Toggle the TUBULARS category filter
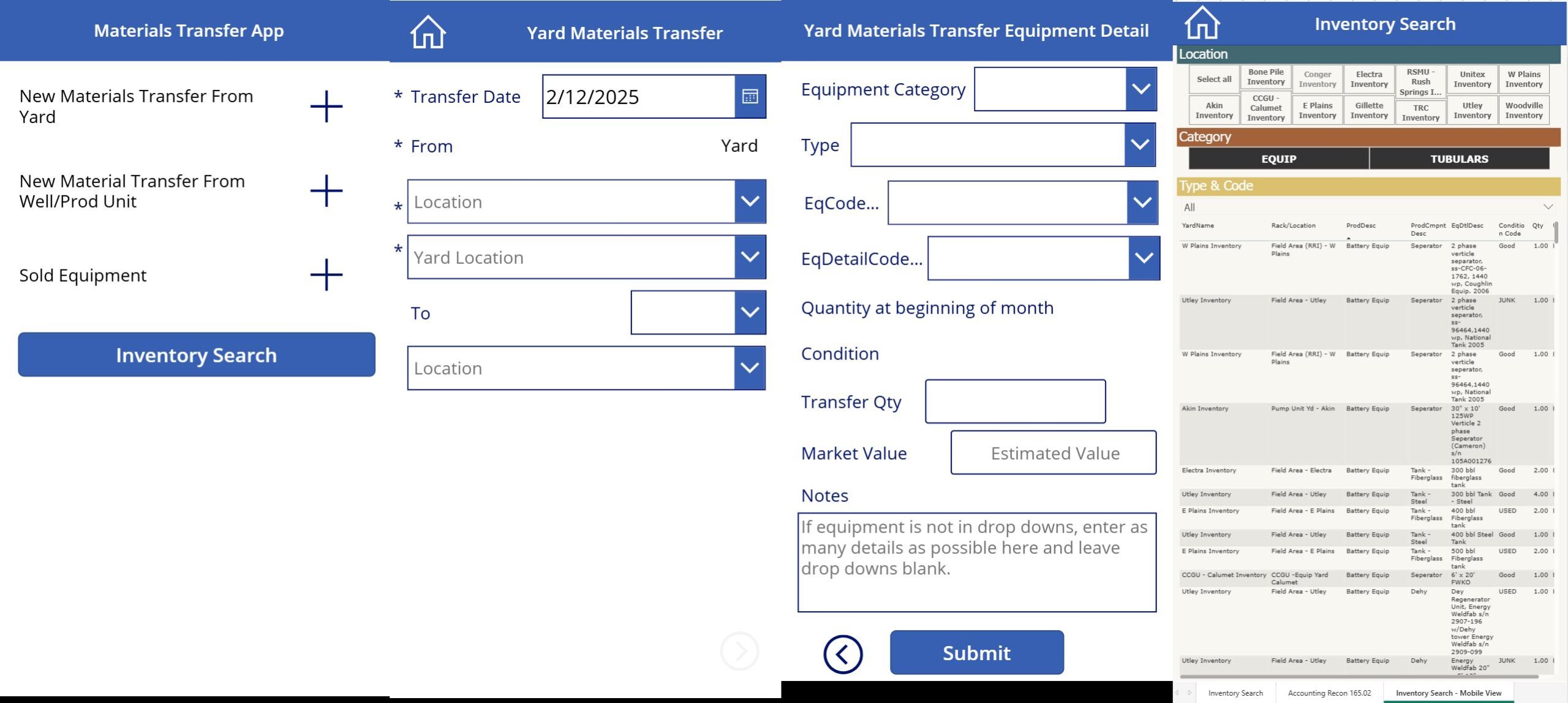 [1458, 159]
